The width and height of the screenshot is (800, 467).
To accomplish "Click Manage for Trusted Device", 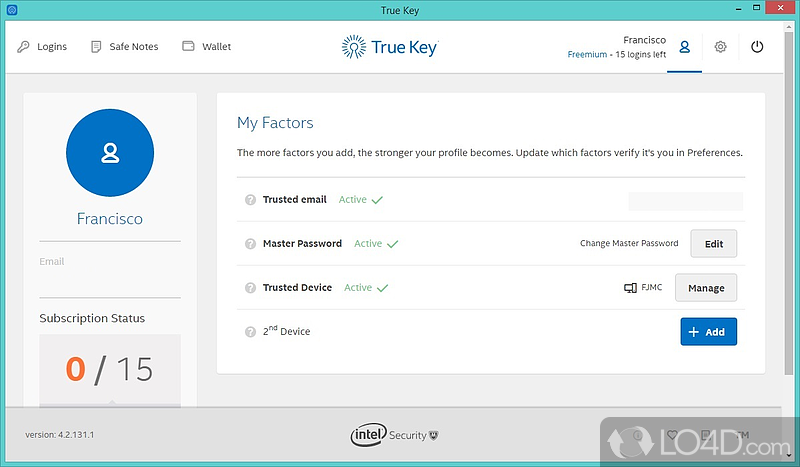I will click(706, 288).
